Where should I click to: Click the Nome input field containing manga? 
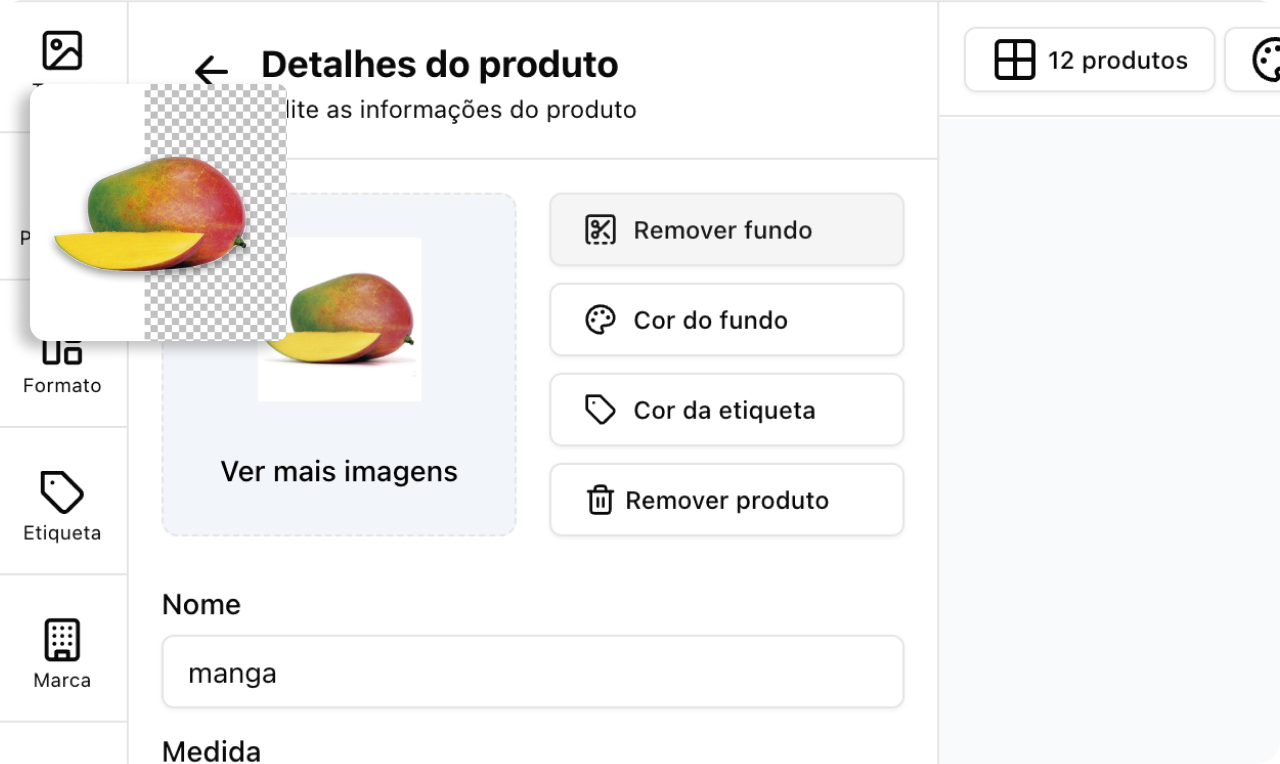[532, 672]
